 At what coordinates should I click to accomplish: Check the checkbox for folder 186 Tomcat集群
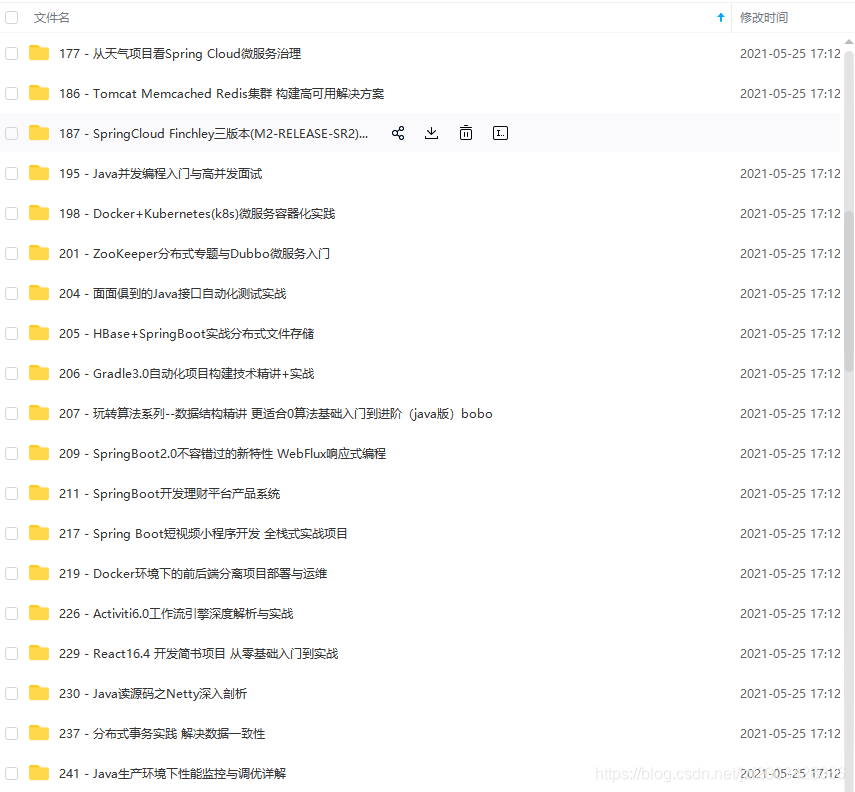point(11,93)
